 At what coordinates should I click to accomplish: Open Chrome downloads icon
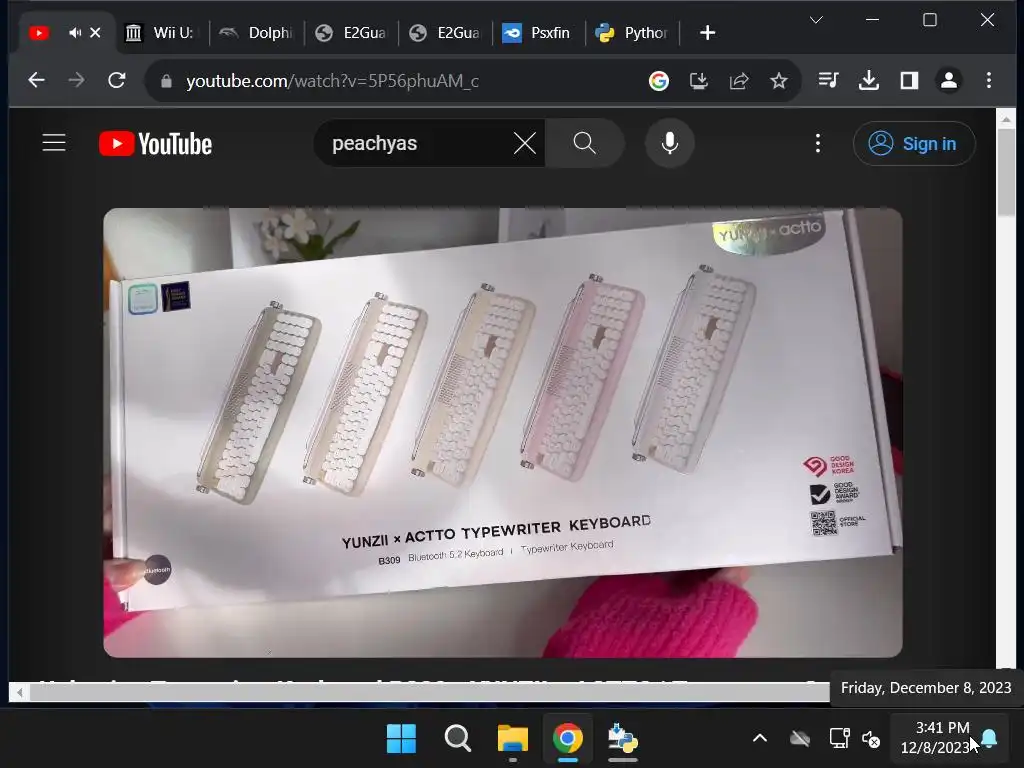[869, 80]
